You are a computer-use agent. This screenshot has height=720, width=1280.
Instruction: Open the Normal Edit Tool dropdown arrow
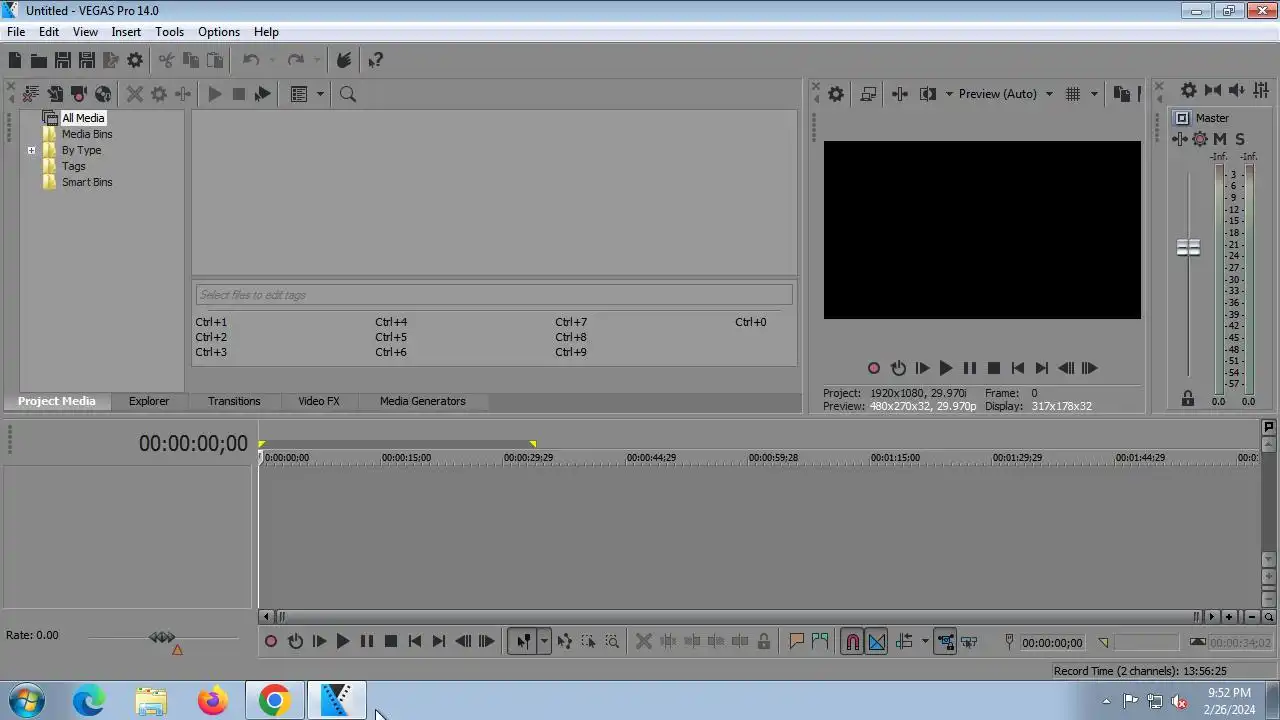pos(544,642)
